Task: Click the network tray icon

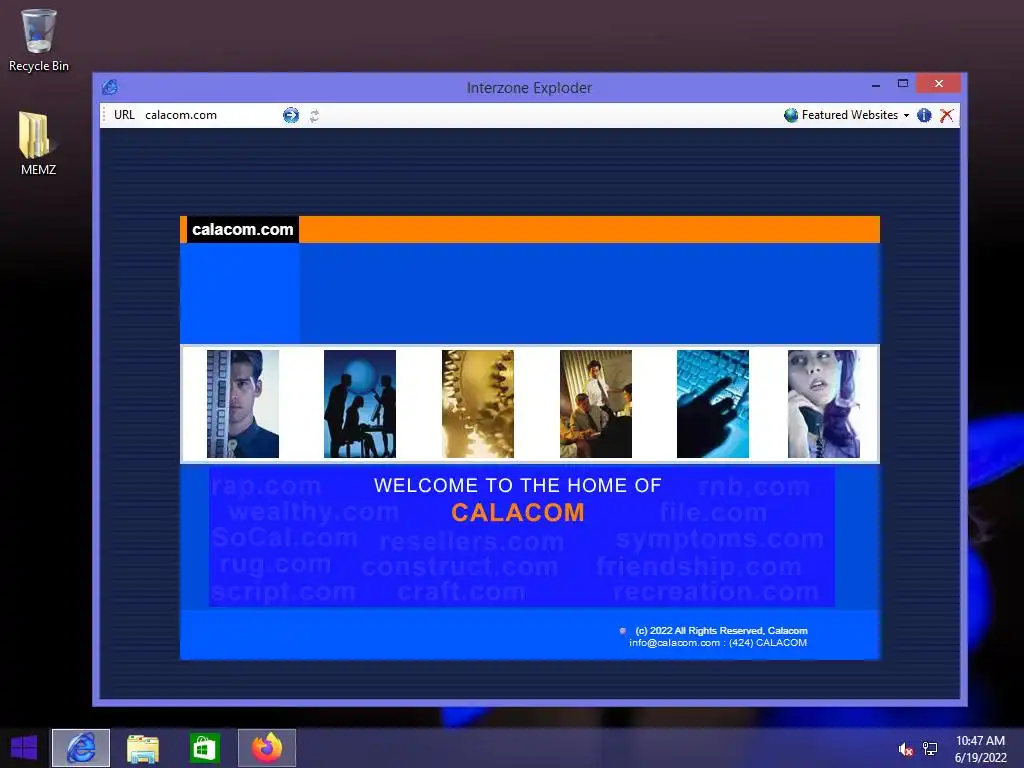Action: pyautogui.click(x=930, y=749)
